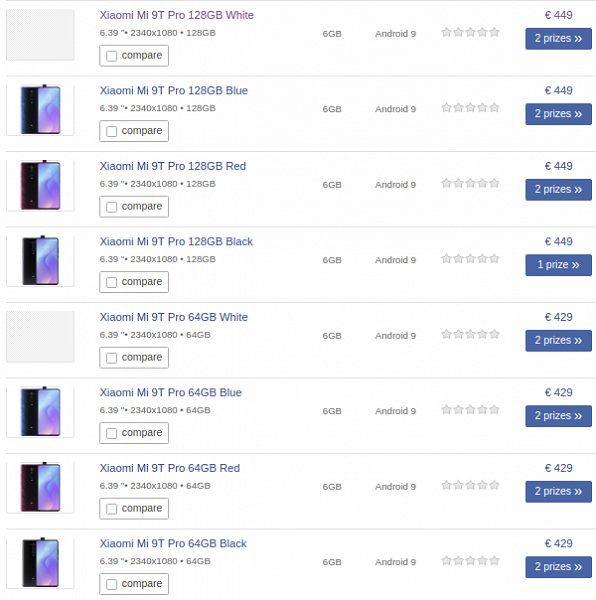Viewport: 596px width, 600px height.
Task: Click the € 429 price of 64GB Red
Action: click(x=559, y=468)
